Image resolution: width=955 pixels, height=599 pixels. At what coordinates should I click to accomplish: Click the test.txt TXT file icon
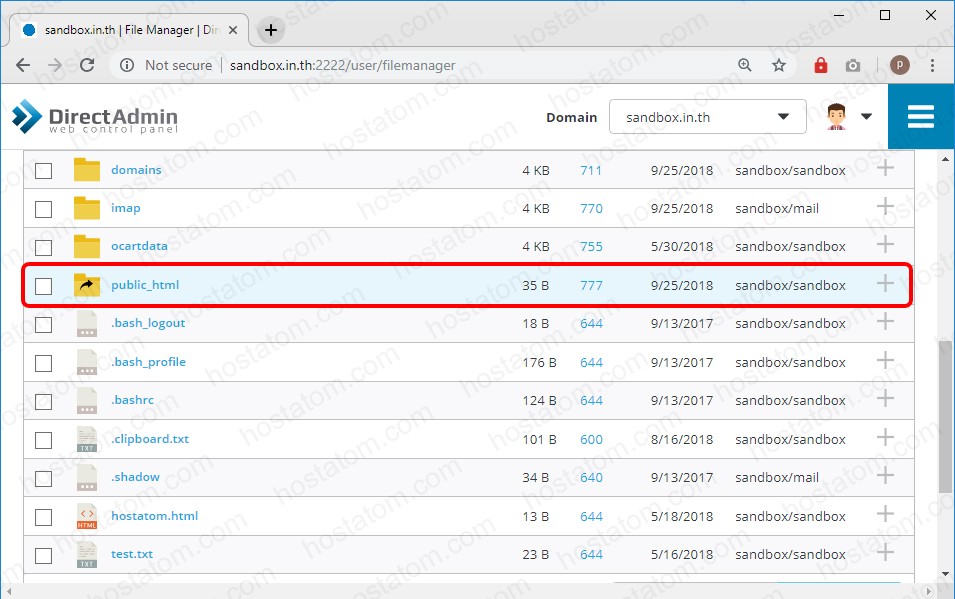point(86,555)
